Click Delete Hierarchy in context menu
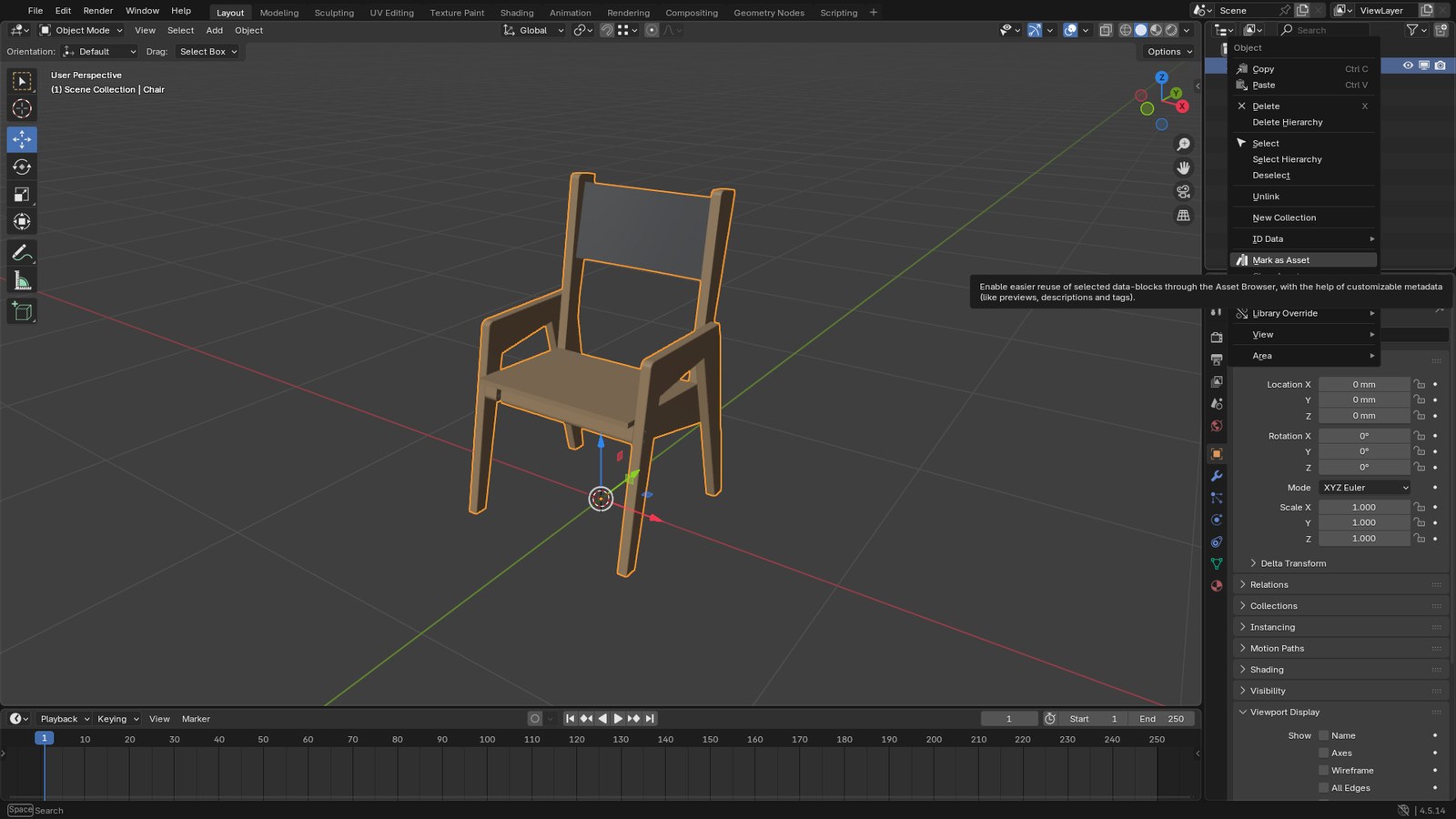1456x819 pixels. 1303,122
